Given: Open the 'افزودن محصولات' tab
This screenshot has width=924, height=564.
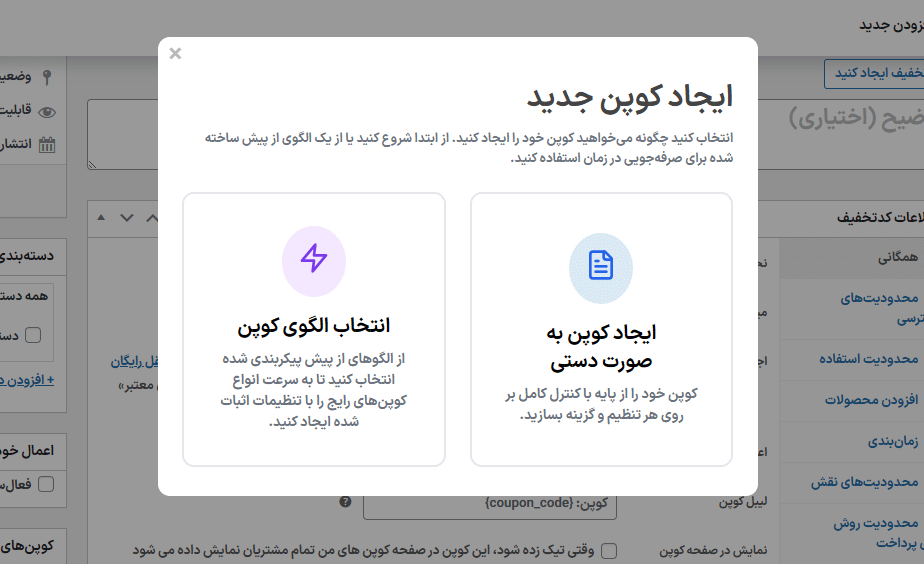Looking at the screenshot, I should (x=852, y=400).
